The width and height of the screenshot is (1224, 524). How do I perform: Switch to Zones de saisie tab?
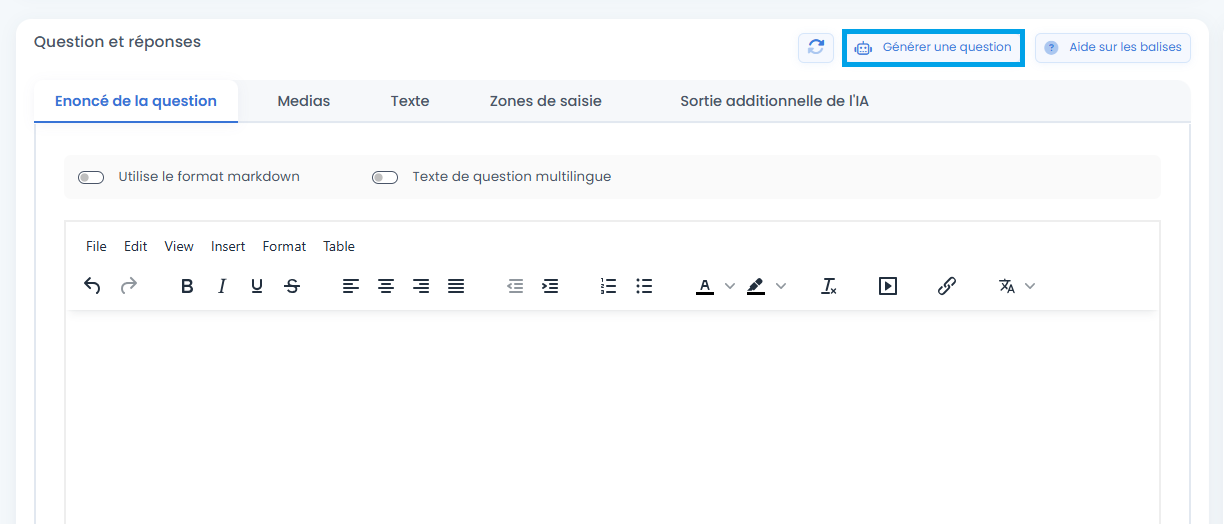click(x=546, y=101)
